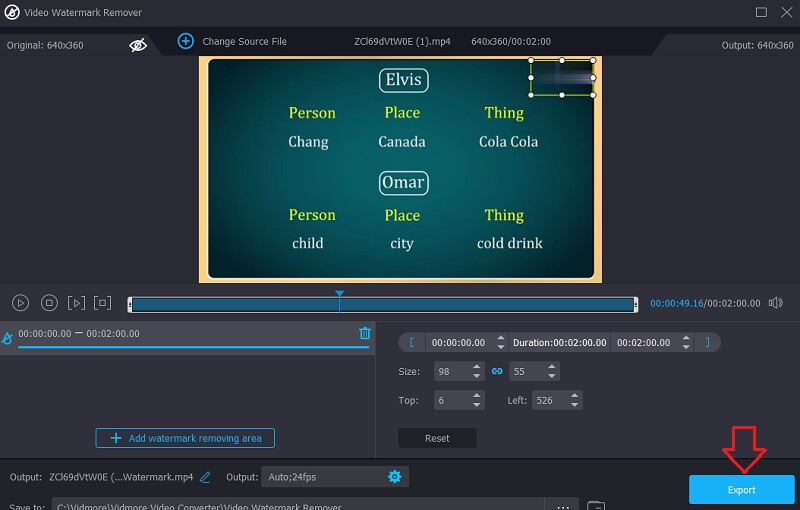Viewport: 800px width, 510px height.
Task: Click the timeline playhead marker
Action: (x=340, y=295)
